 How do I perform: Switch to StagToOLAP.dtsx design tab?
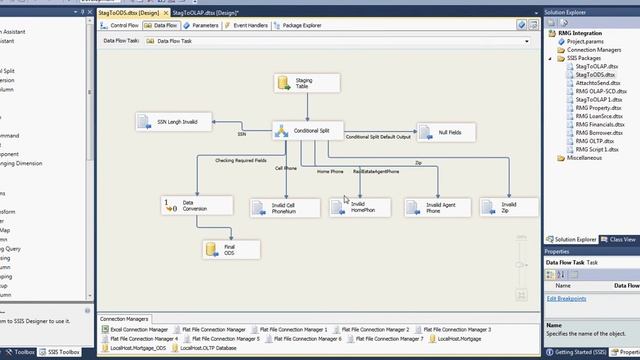pos(205,13)
